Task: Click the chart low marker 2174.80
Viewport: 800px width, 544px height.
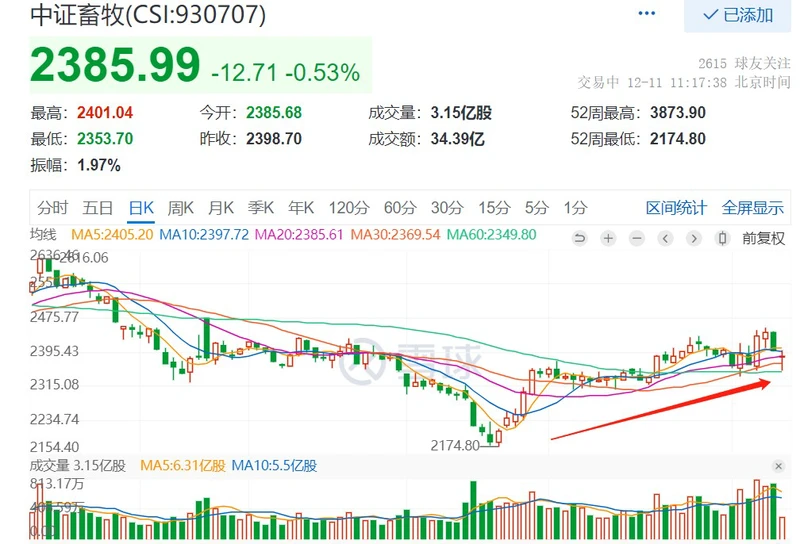Action: pyautogui.click(x=455, y=446)
